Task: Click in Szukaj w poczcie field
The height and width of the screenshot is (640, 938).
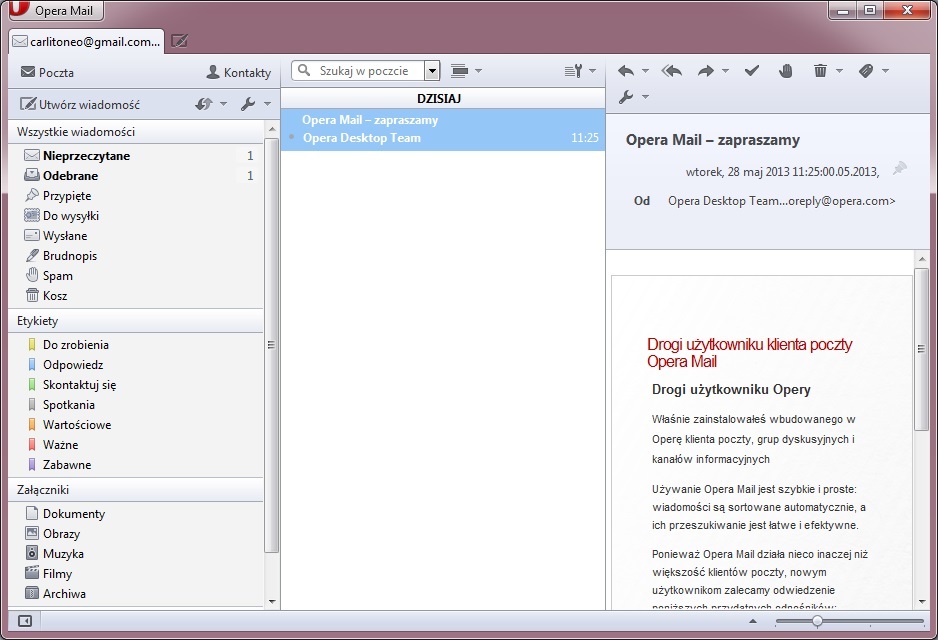Action: [x=364, y=71]
